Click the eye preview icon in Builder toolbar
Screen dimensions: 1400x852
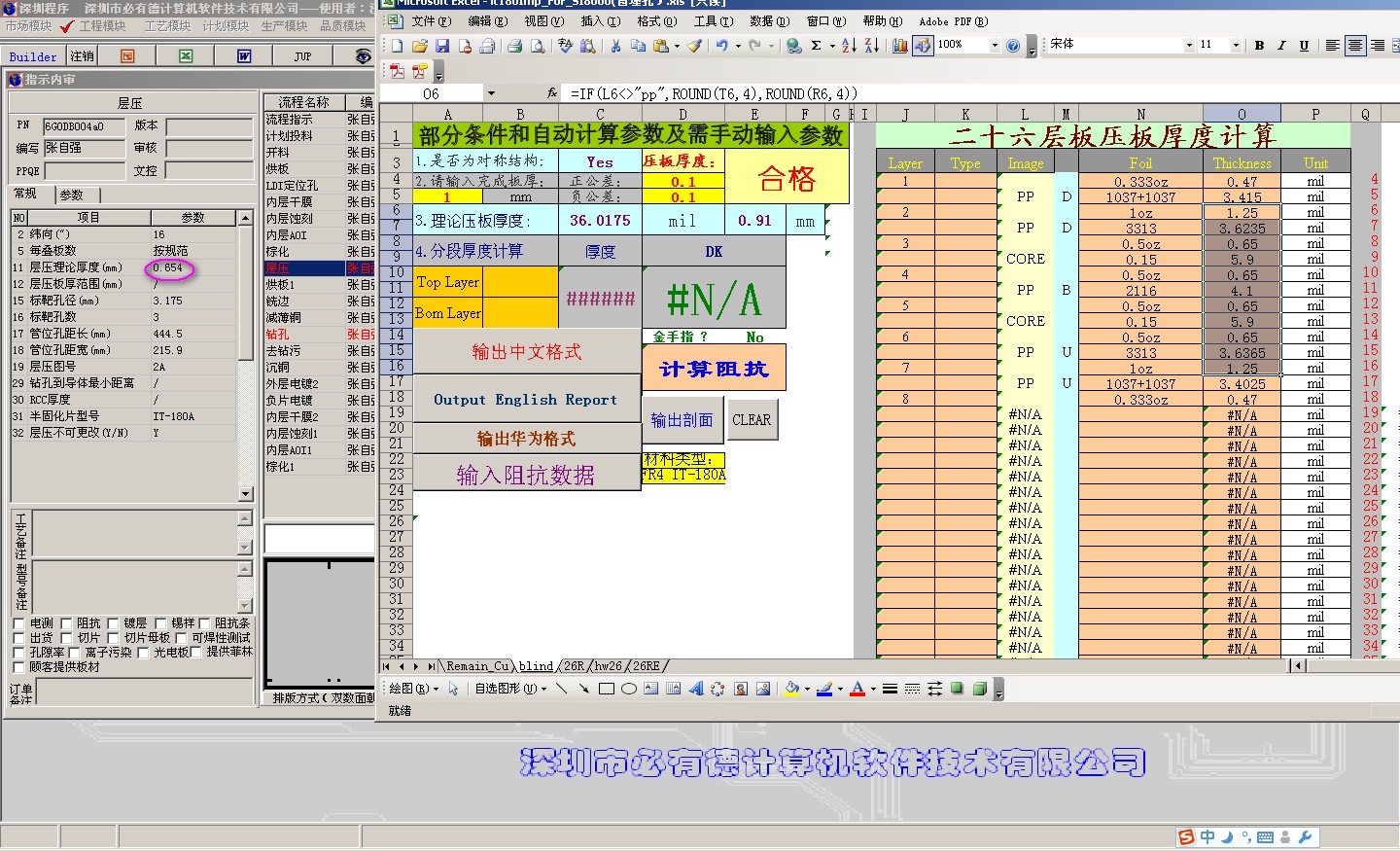pos(363,56)
